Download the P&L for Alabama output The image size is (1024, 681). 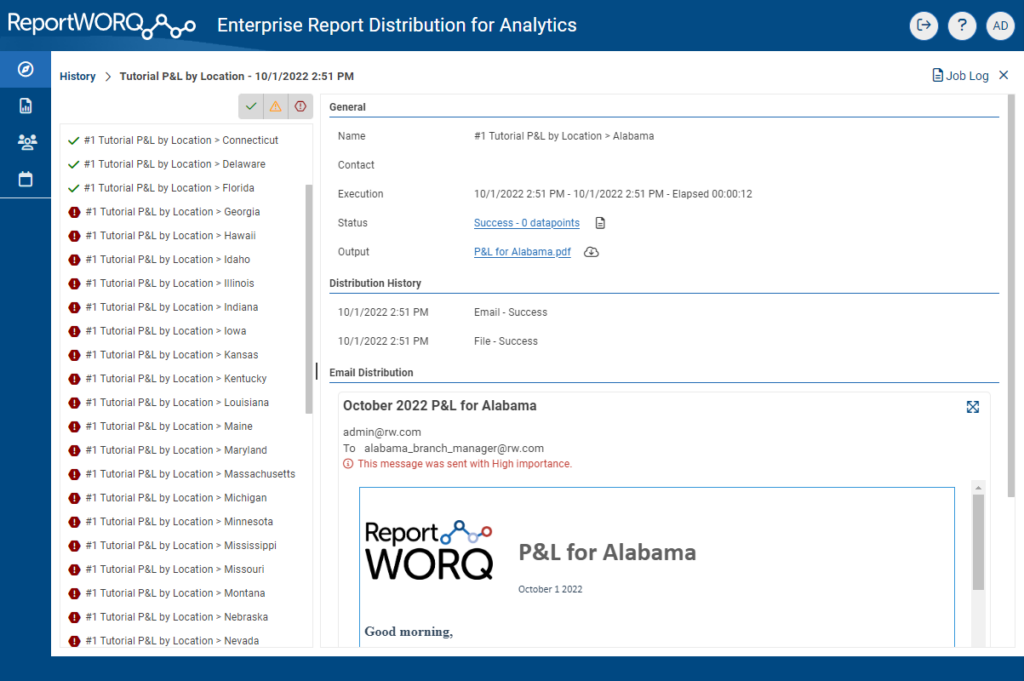(591, 252)
